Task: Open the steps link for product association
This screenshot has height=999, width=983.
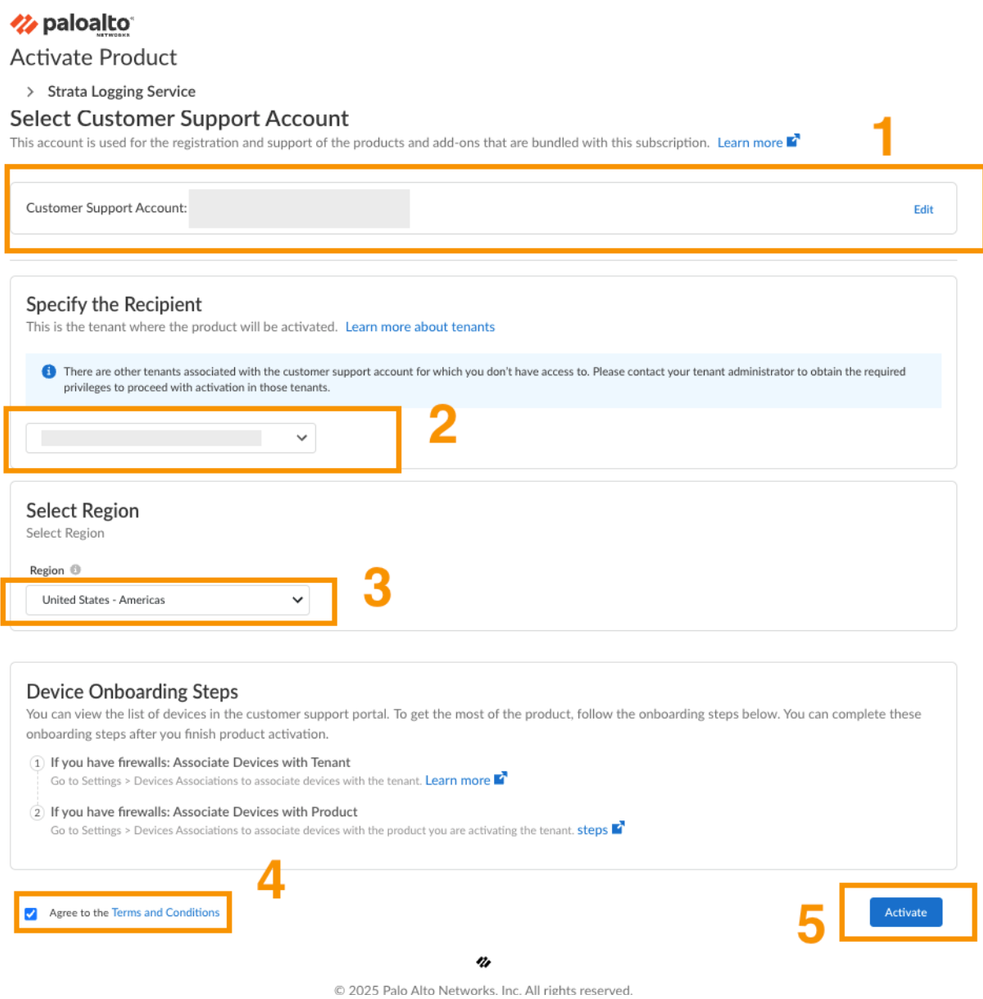Action: coord(592,830)
